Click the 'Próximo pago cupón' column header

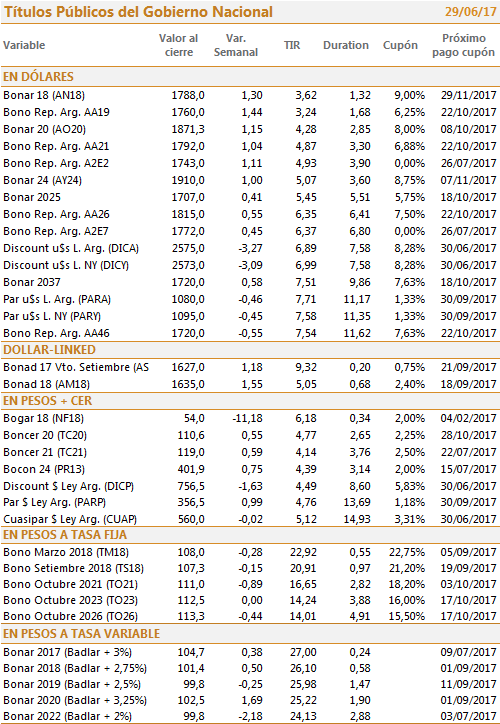[x=464, y=45]
